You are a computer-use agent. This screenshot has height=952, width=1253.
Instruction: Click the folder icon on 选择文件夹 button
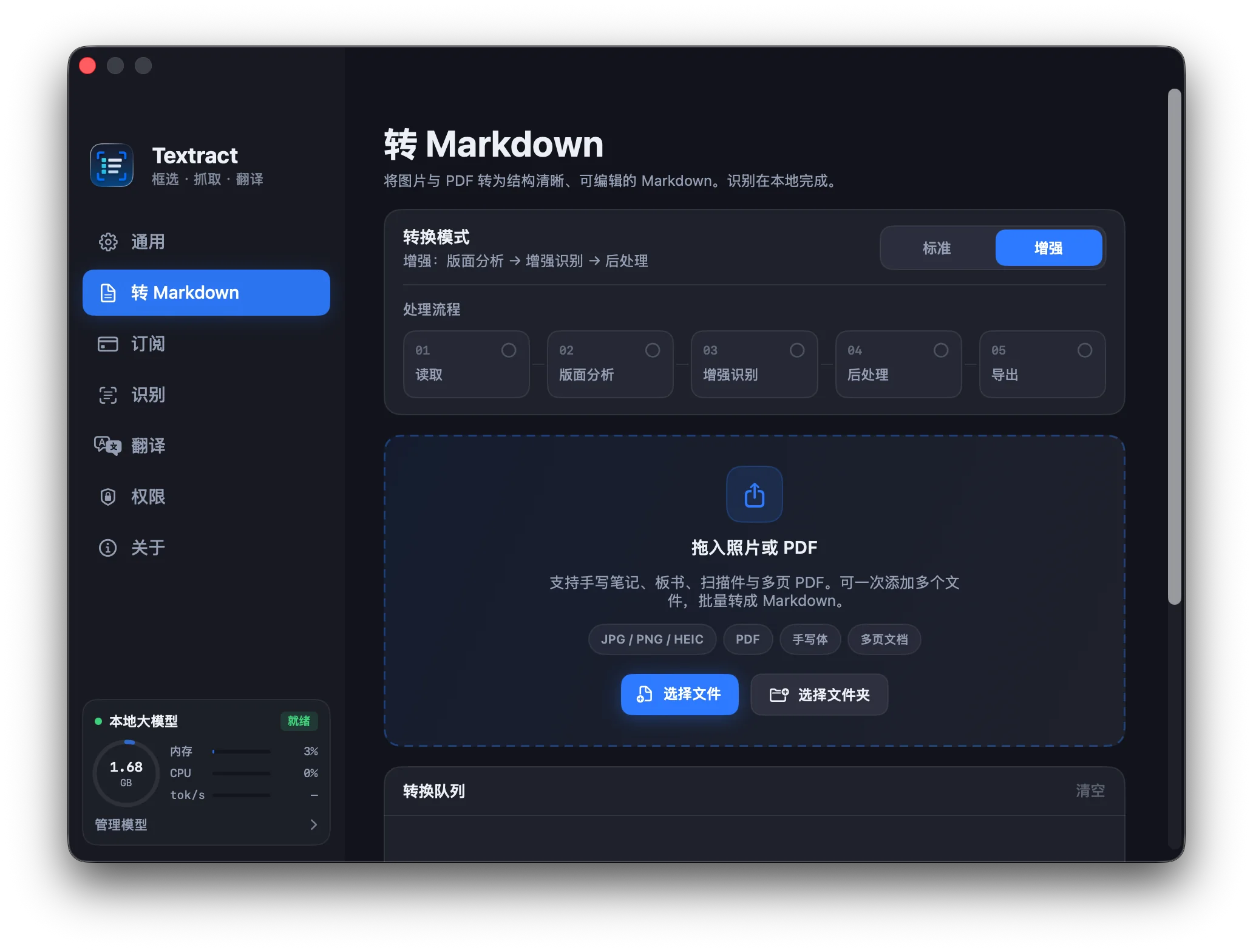pos(779,695)
